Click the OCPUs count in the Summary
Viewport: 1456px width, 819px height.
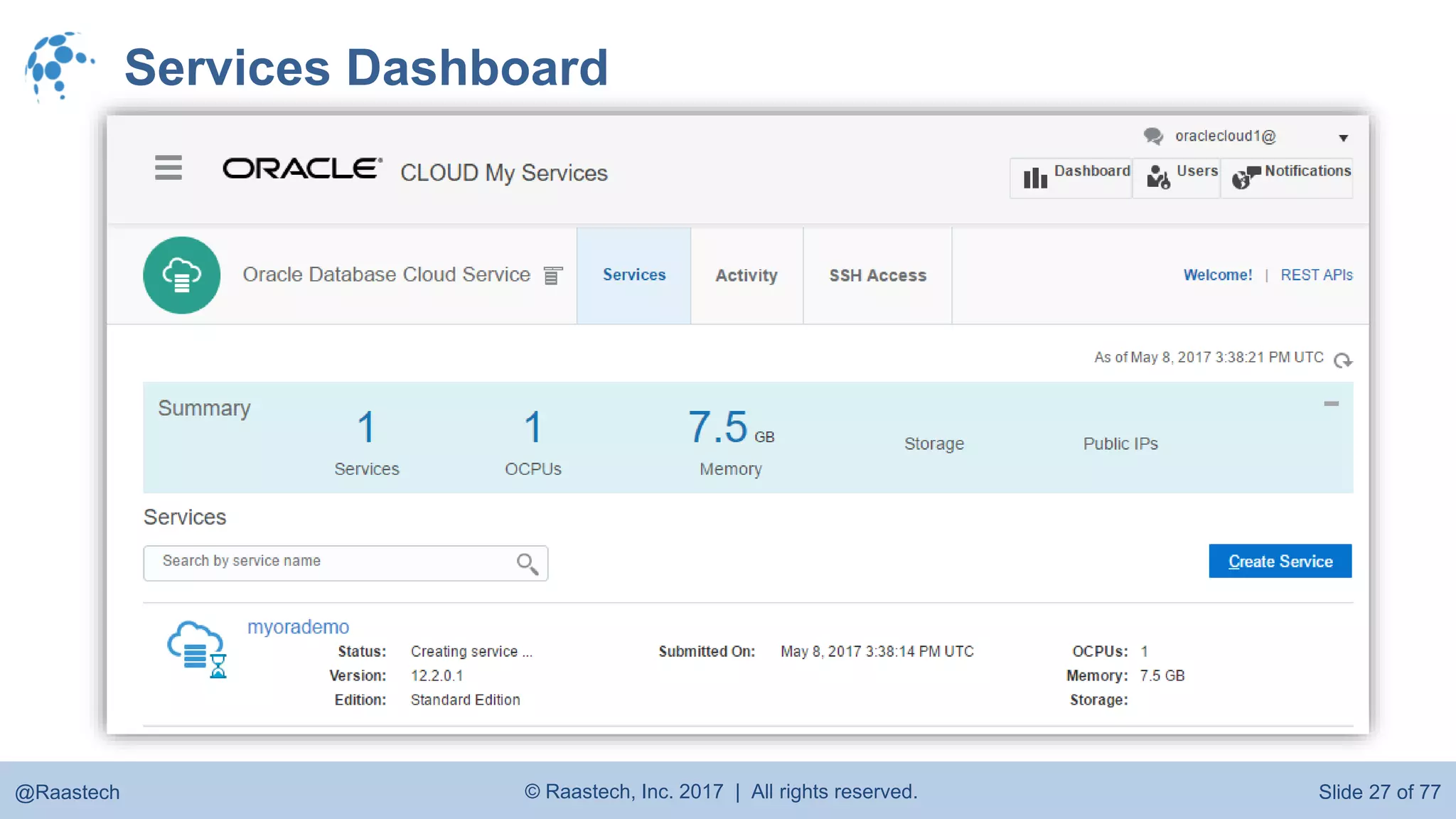[533, 427]
